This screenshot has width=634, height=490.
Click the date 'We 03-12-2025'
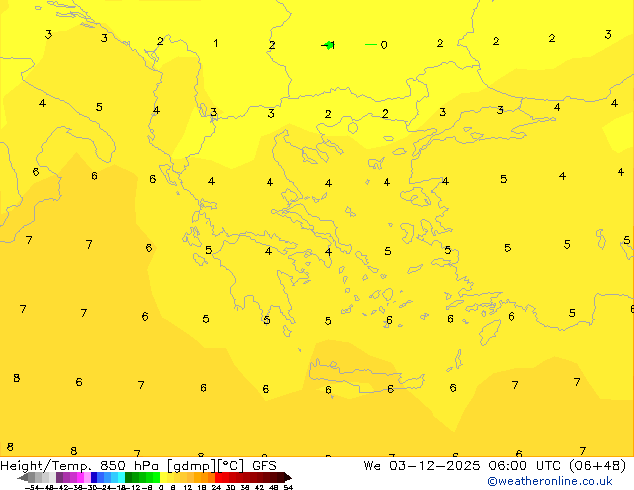pyautogui.click(x=422, y=466)
